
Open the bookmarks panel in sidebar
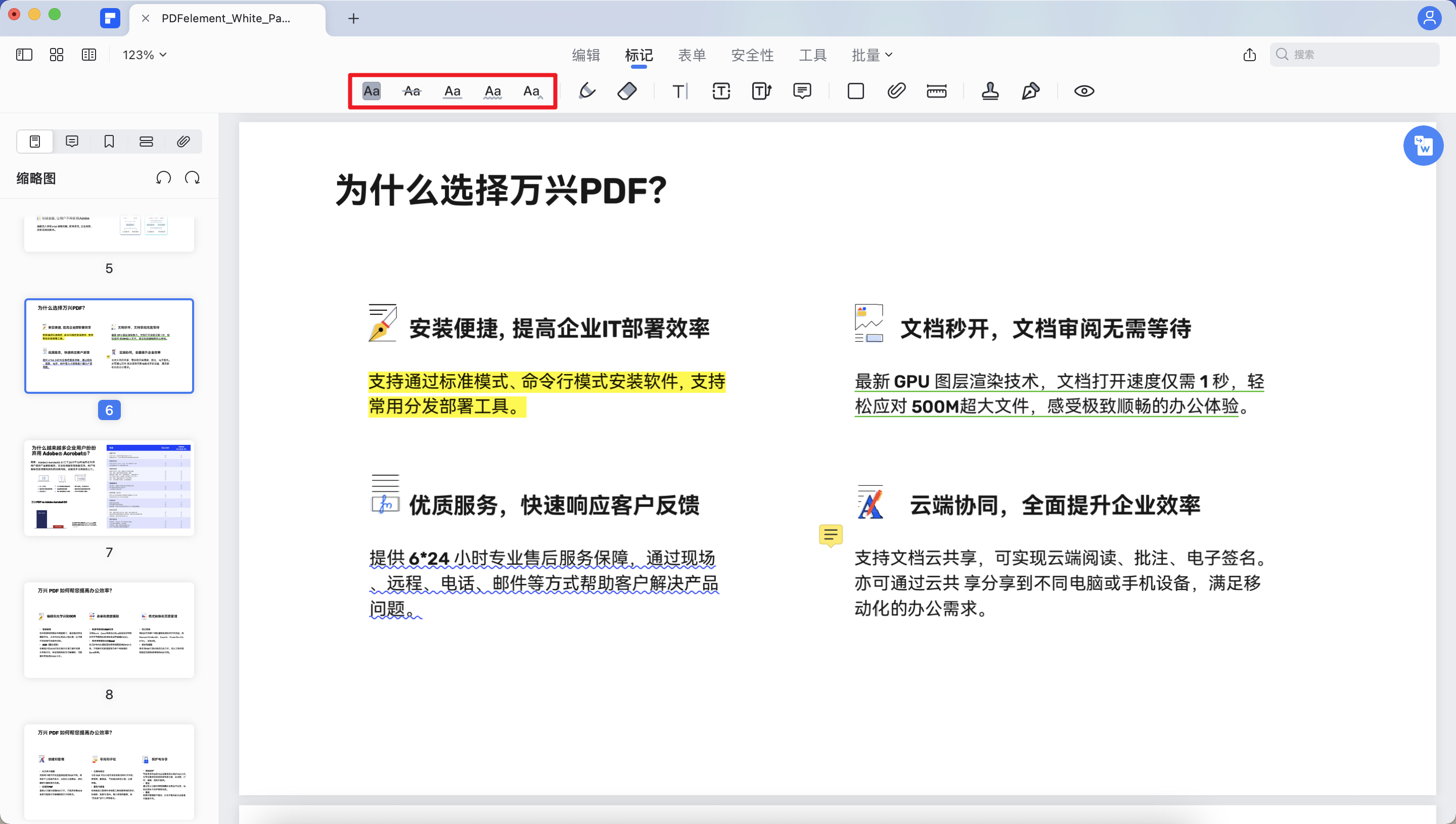(109, 141)
